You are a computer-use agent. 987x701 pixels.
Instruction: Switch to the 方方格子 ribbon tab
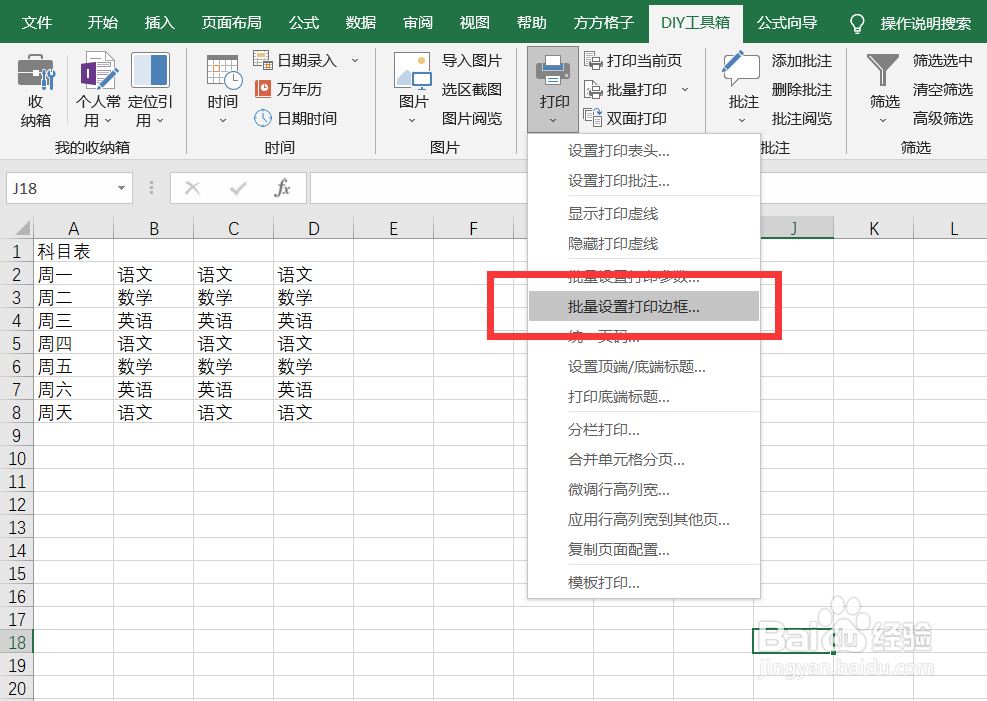coord(603,22)
